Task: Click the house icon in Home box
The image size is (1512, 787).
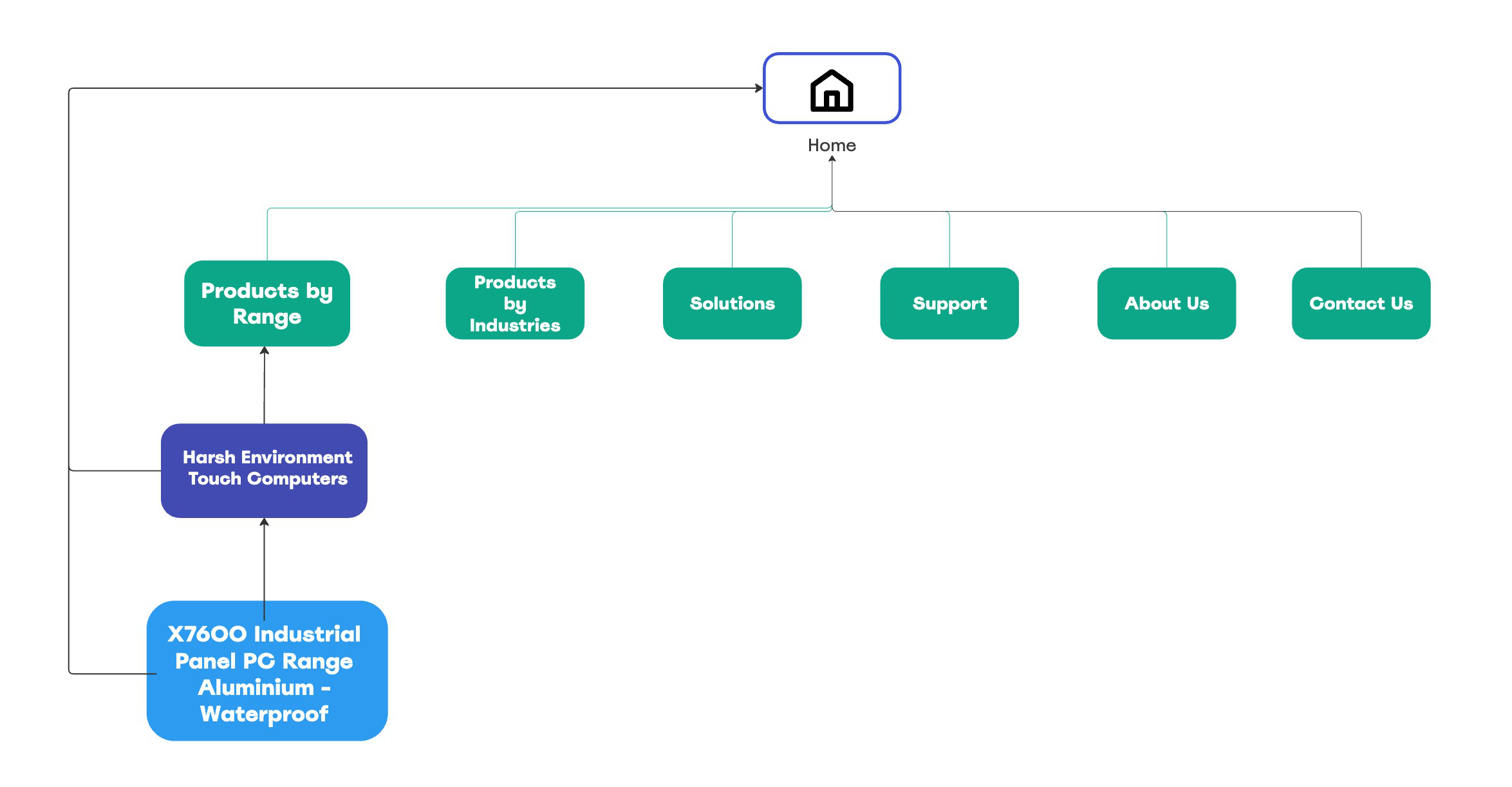Action: click(831, 91)
